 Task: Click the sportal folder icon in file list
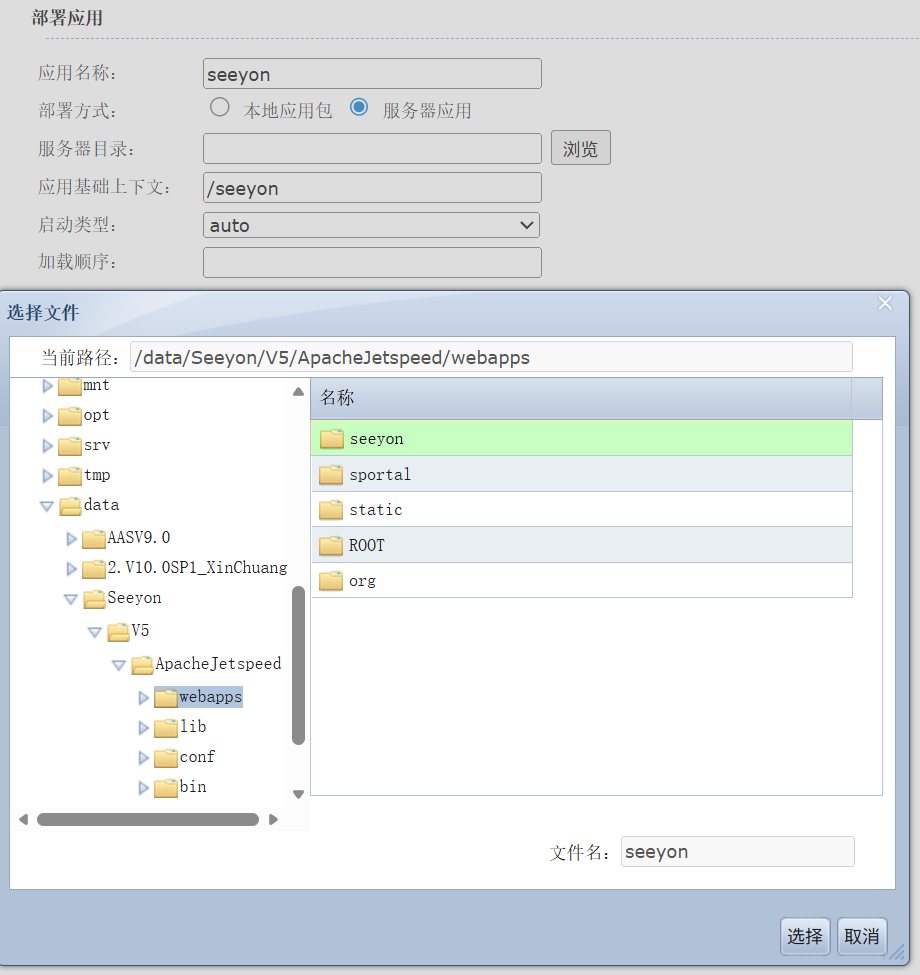[331, 474]
